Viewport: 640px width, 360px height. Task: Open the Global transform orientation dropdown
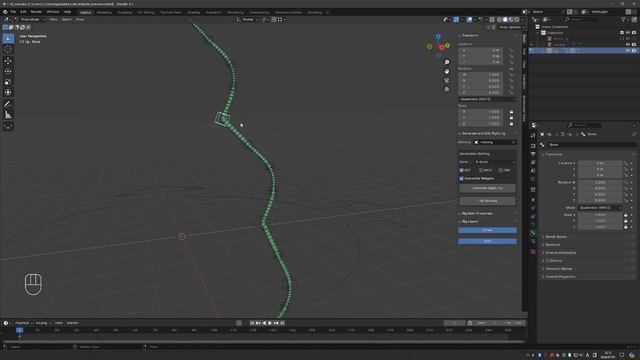tap(247, 19)
